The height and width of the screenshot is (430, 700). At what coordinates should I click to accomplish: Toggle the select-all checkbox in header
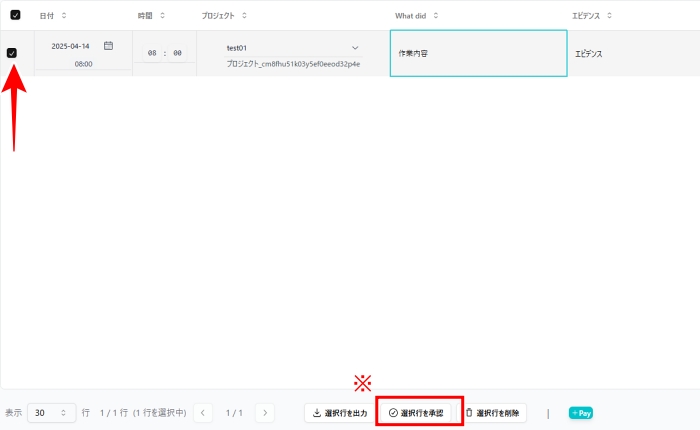pyautogui.click(x=15, y=16)
